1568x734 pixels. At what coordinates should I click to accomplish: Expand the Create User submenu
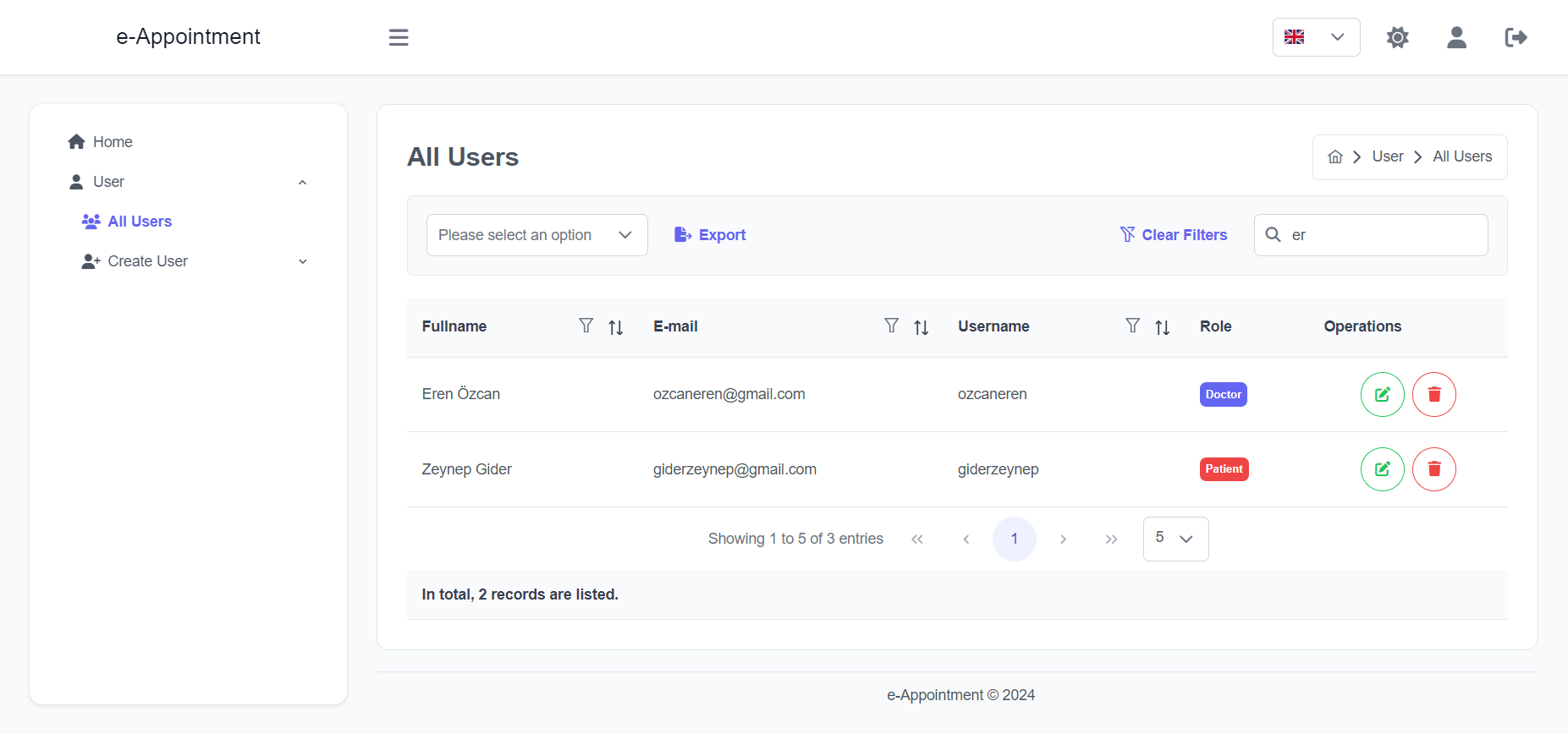point(302,261)
